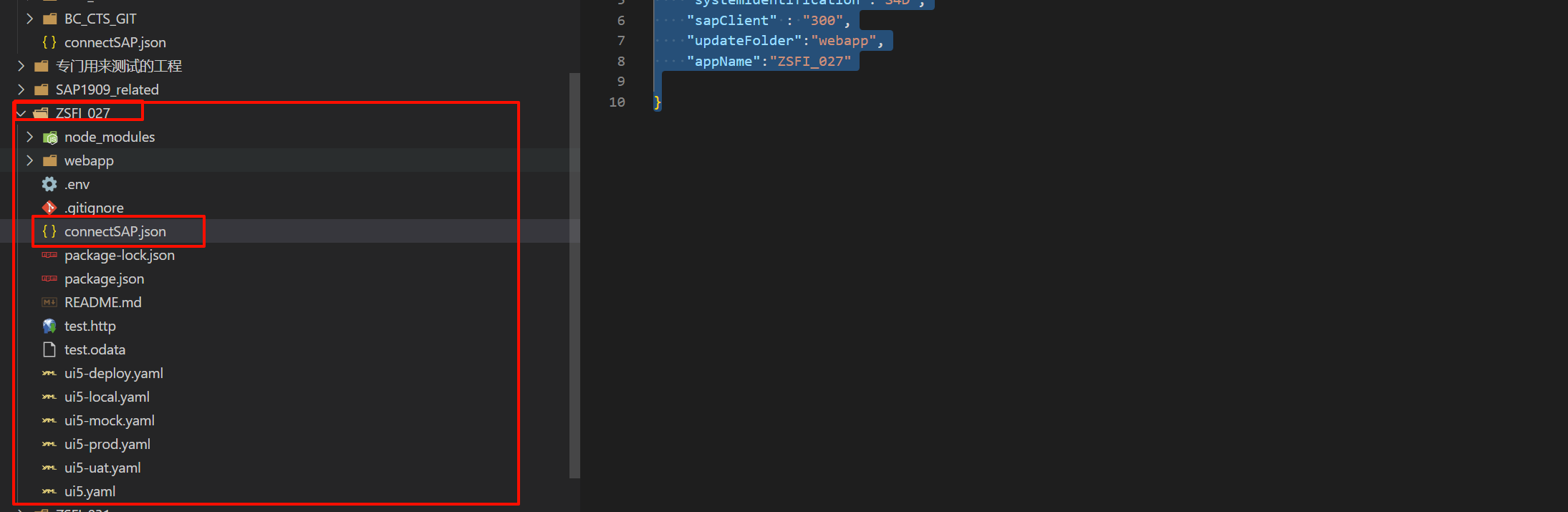The image size is (1568, 512).
Task: Open test.http file
Action: click(90, 326)
